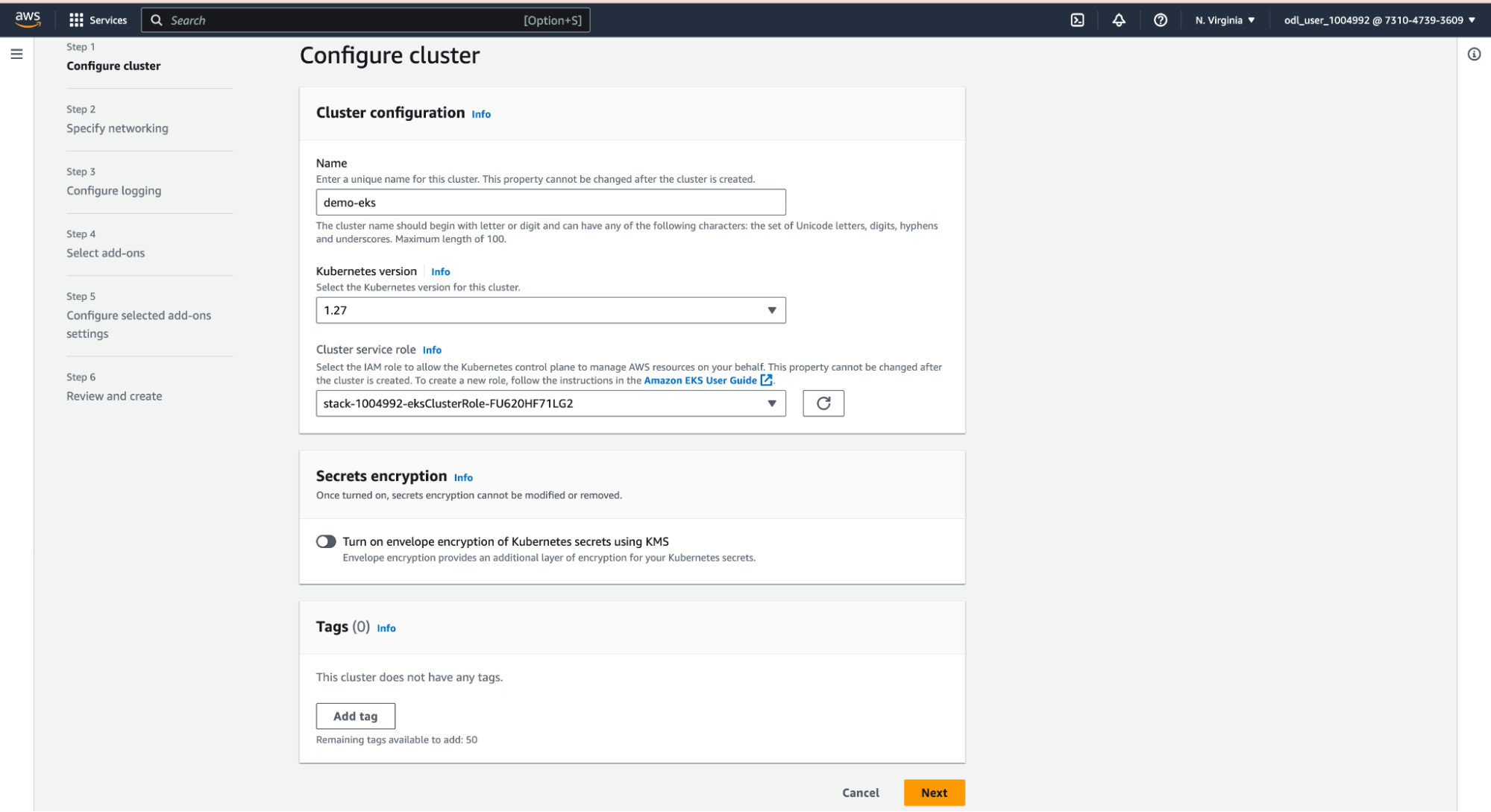Open the notifications bell

[x=1118, y=20]
